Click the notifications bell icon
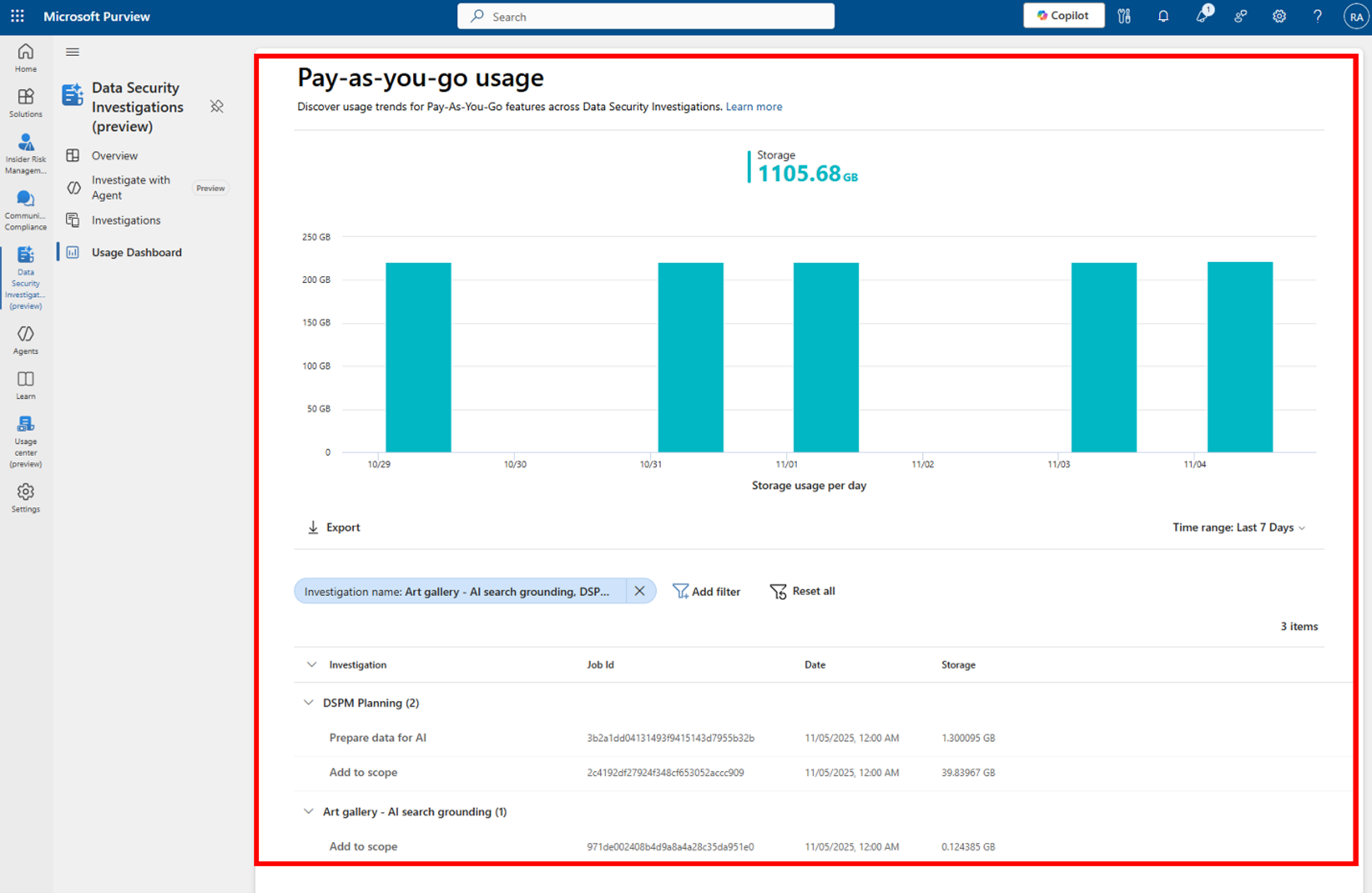 pos(1163,16)
